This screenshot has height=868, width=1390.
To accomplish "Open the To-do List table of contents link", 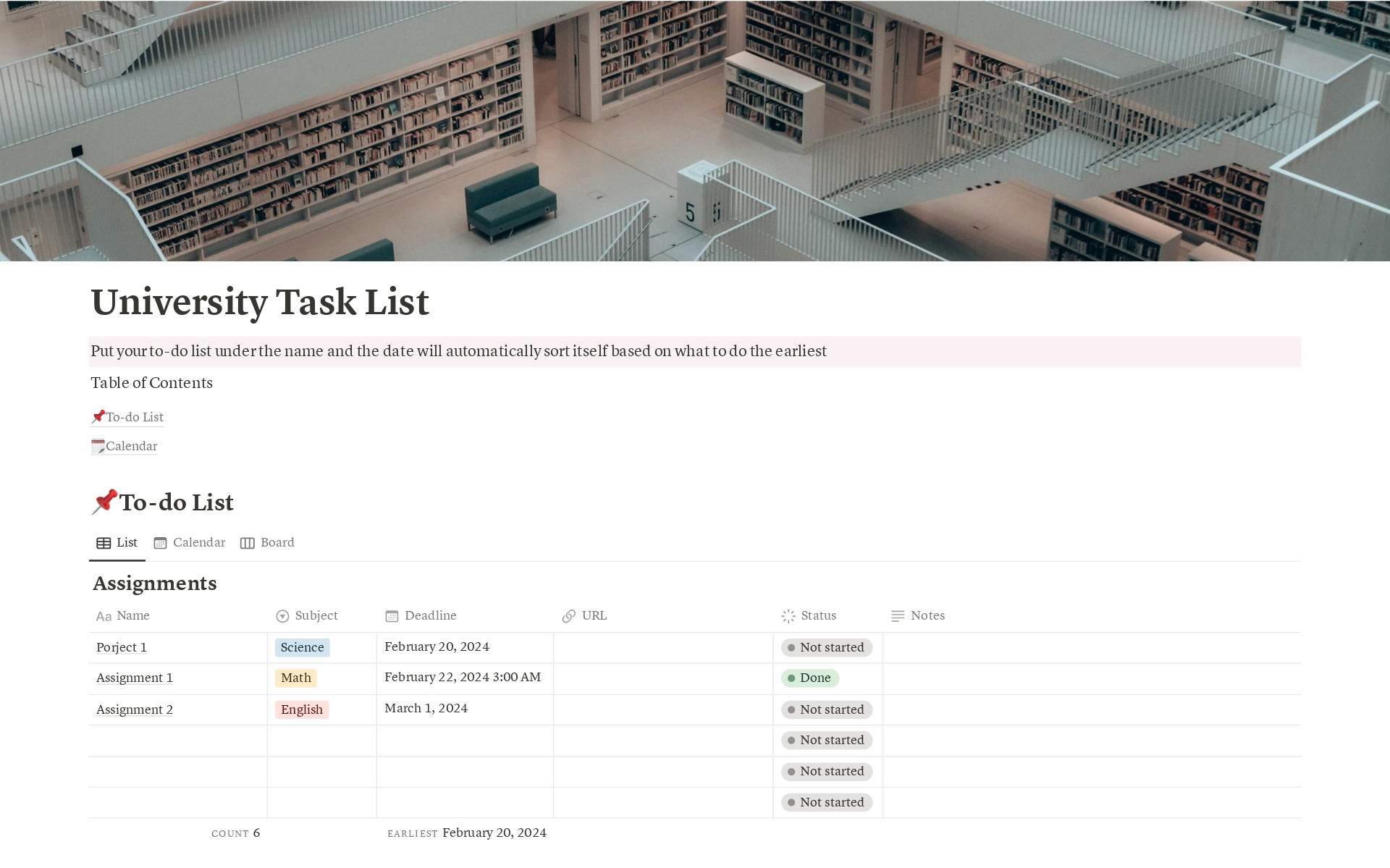I will coord(134,417).
